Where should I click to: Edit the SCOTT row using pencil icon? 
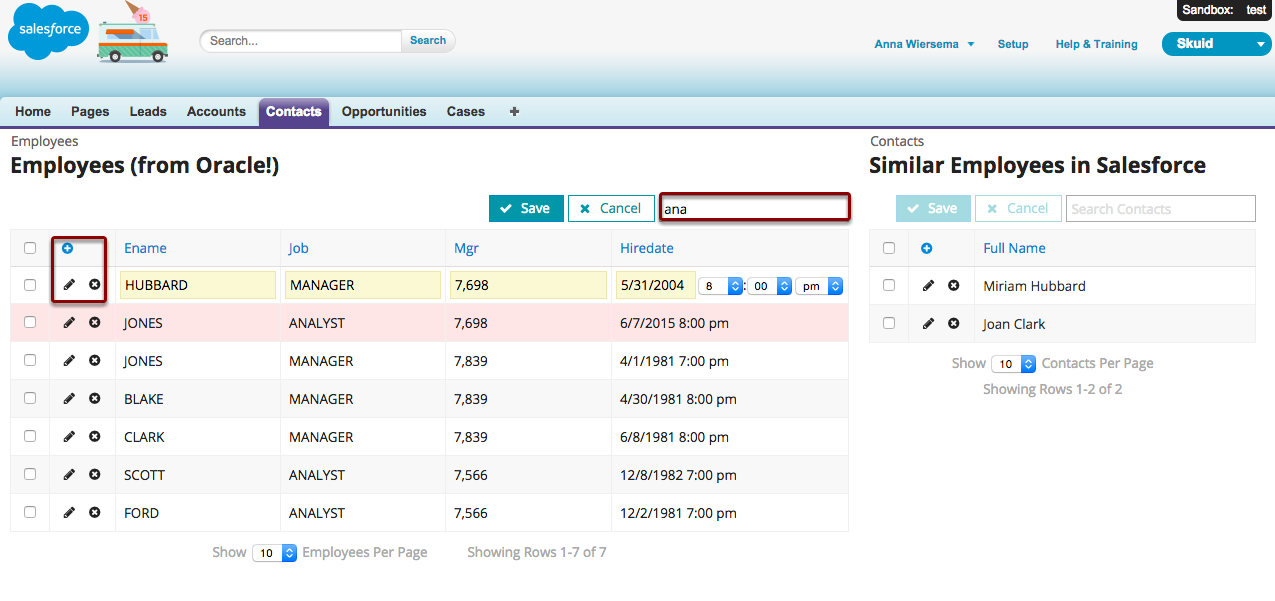point(69,475)
